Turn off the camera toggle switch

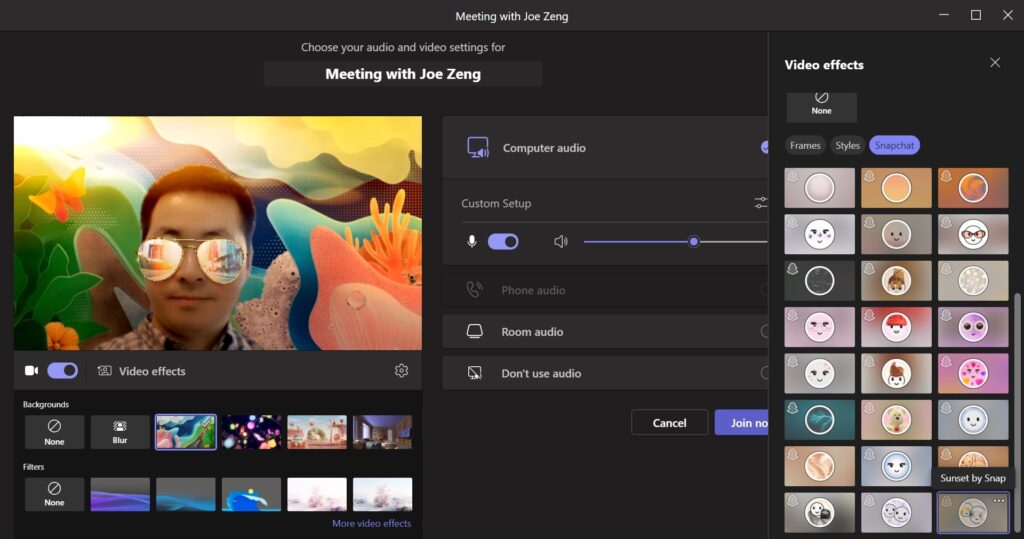coord(62,371)
